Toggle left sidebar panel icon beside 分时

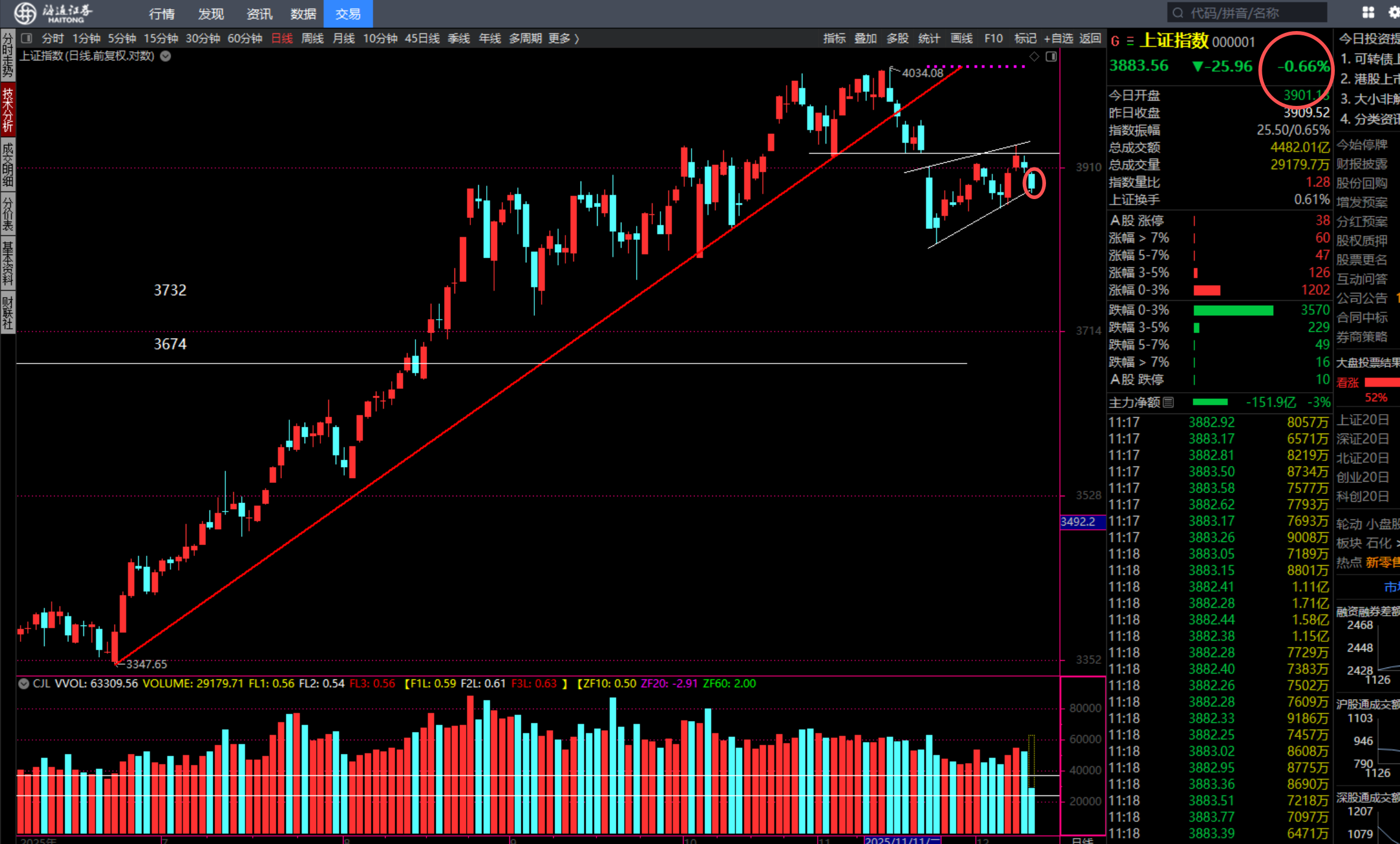tap(27, 38)
